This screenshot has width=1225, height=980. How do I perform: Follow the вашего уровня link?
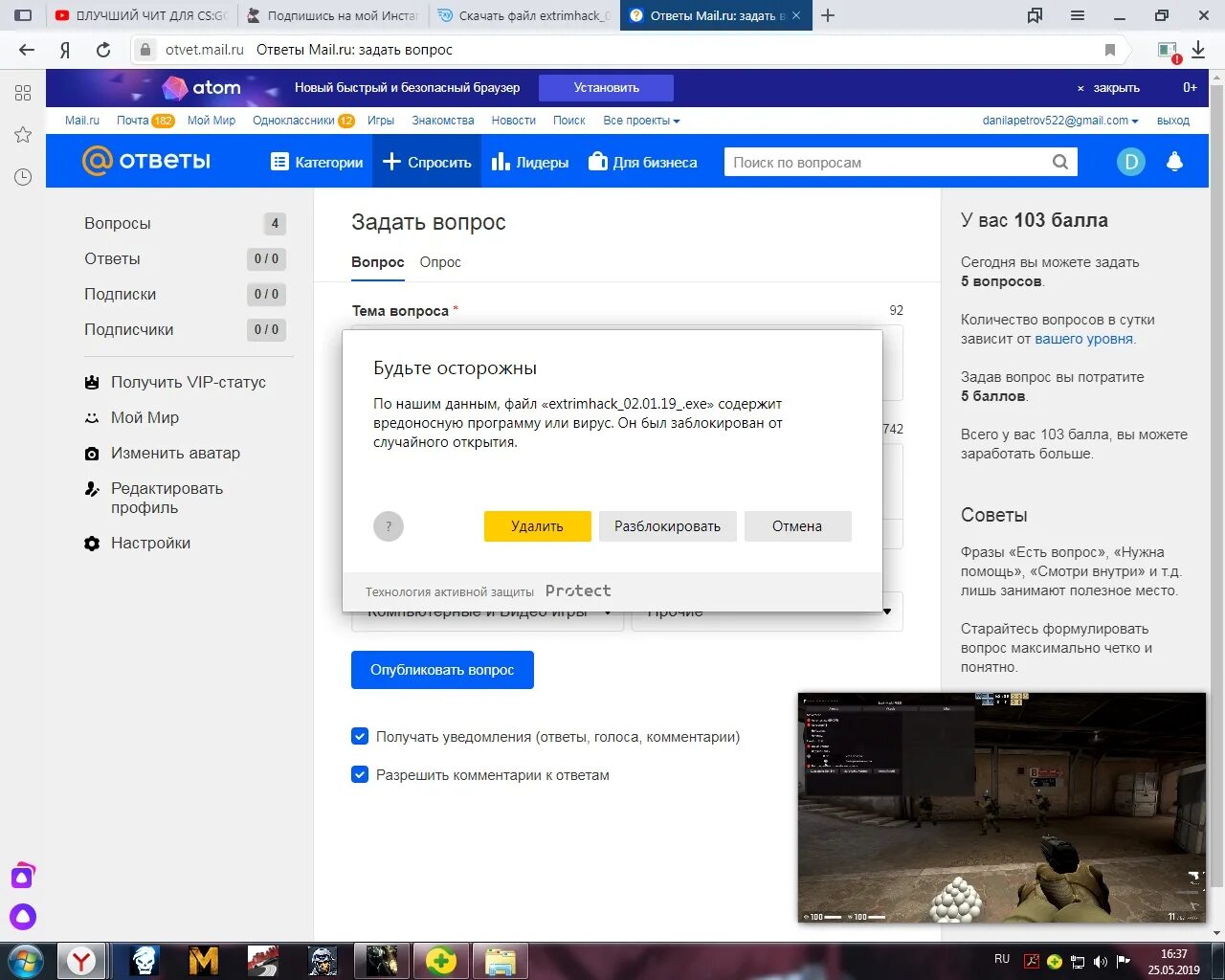coord(1084,339)
